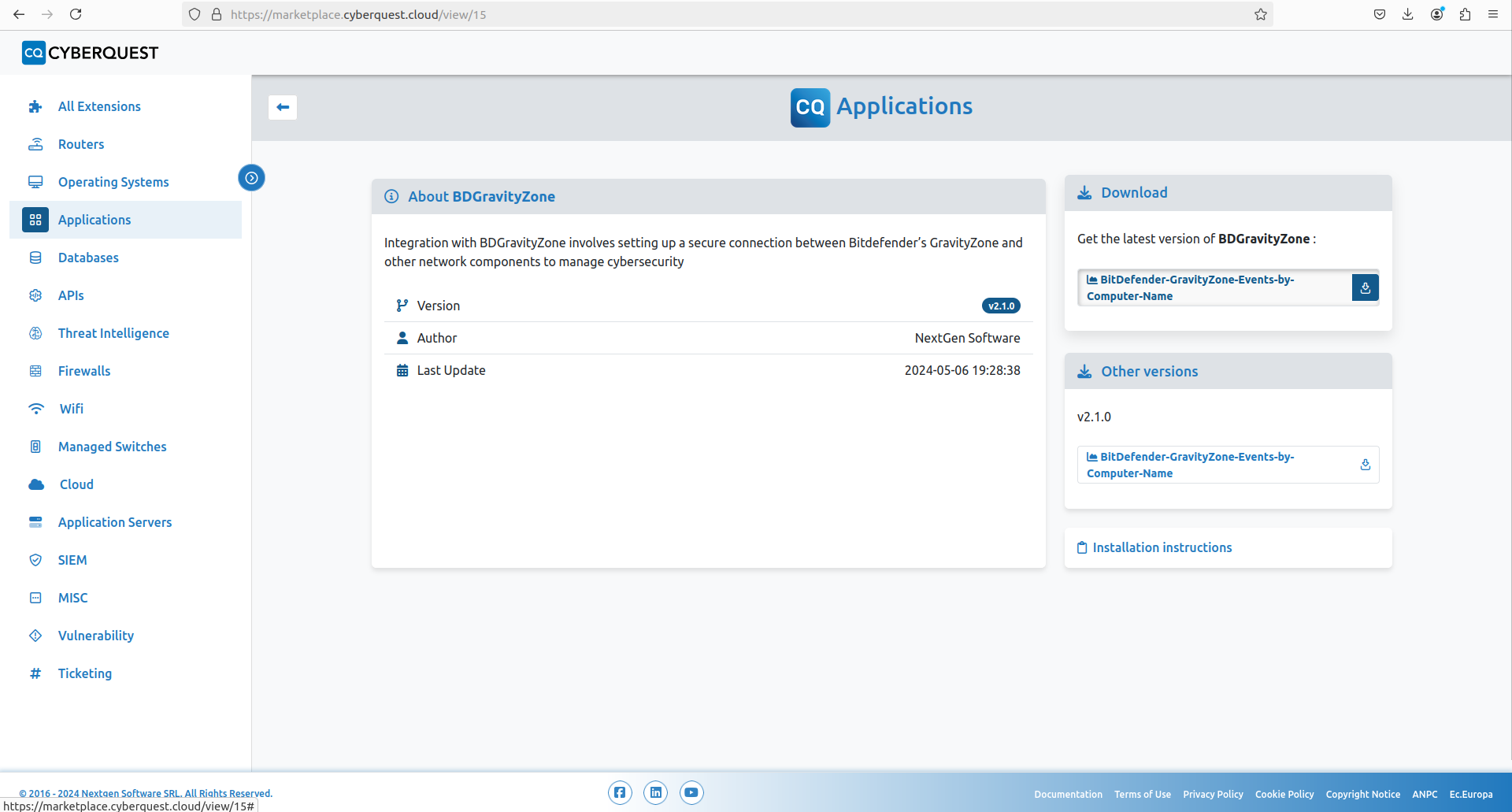Open the Facebook page icon in footer
This screenshot has height=812, width=1512.
[x=620, y=792]
